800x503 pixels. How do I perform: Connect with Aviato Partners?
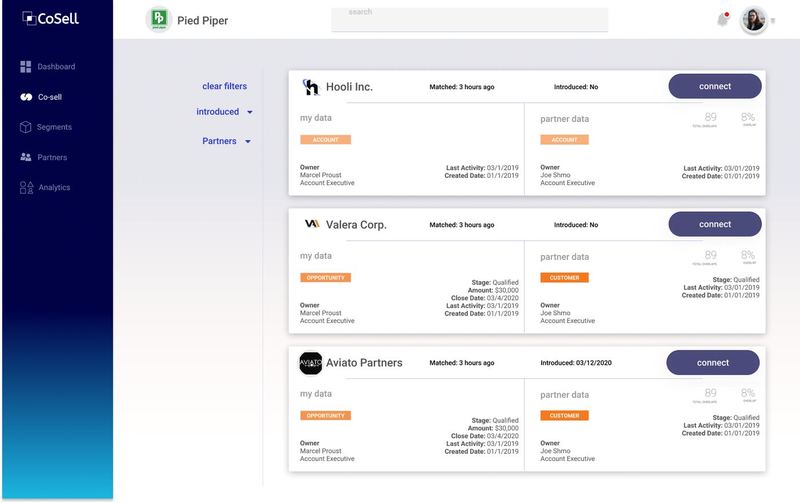713,363
